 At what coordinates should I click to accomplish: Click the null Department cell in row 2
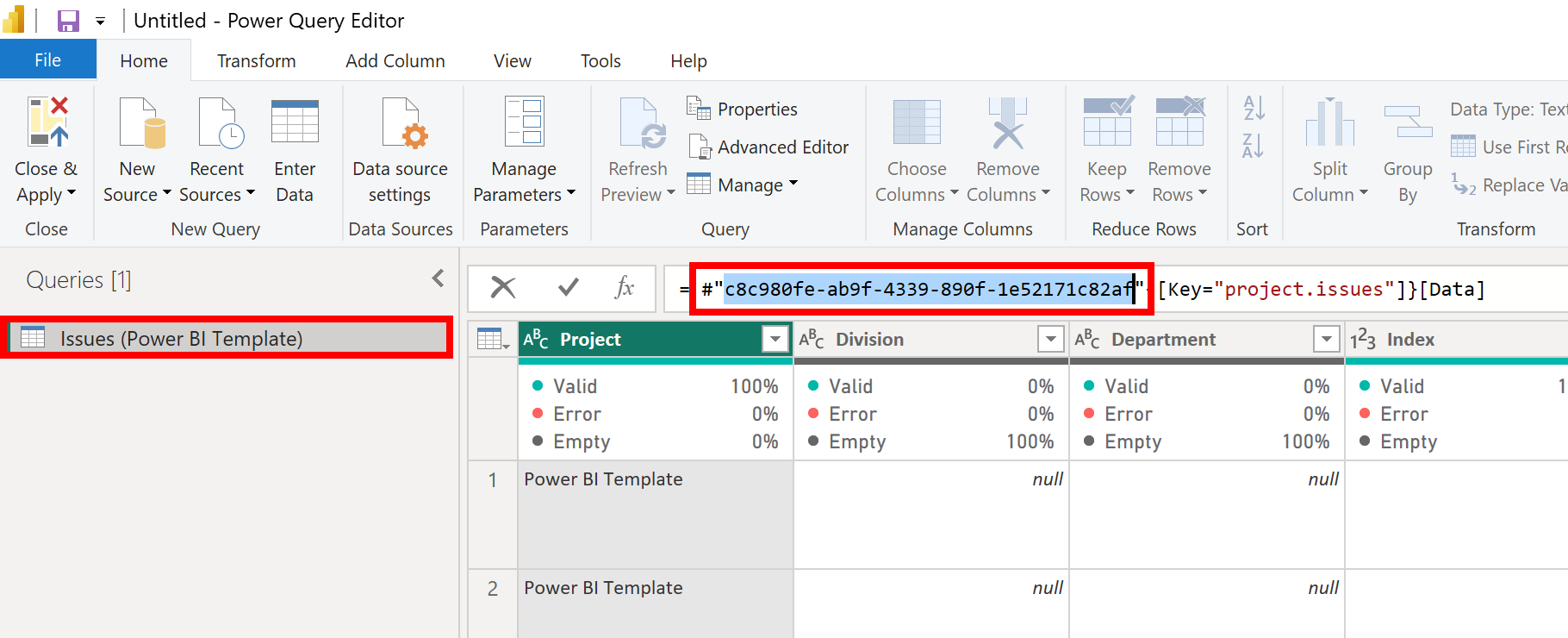[x=1207, y=604]
